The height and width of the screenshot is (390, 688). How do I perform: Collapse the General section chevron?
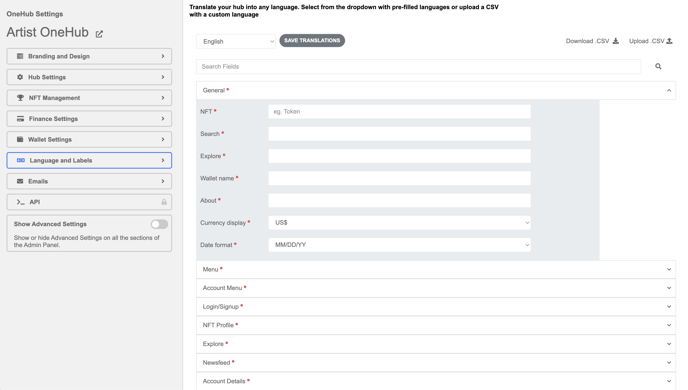[669, 90]
